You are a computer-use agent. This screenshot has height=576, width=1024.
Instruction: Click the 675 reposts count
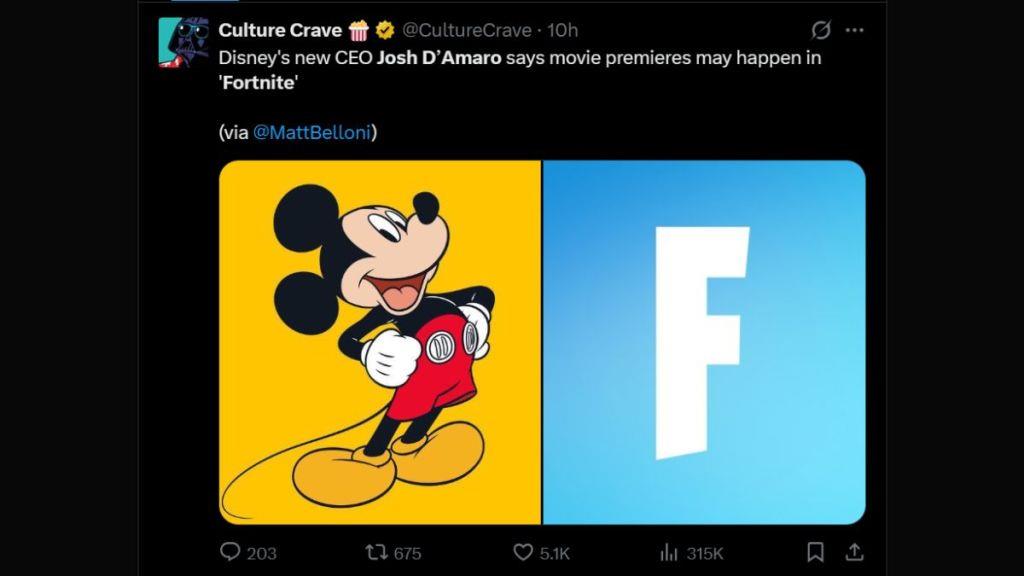click(407, 553)
